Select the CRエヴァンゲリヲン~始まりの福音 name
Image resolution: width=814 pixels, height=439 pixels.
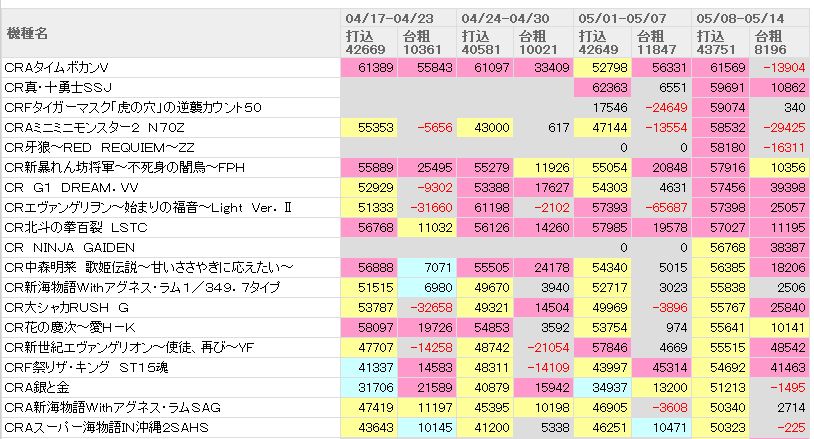click(148, 208)
